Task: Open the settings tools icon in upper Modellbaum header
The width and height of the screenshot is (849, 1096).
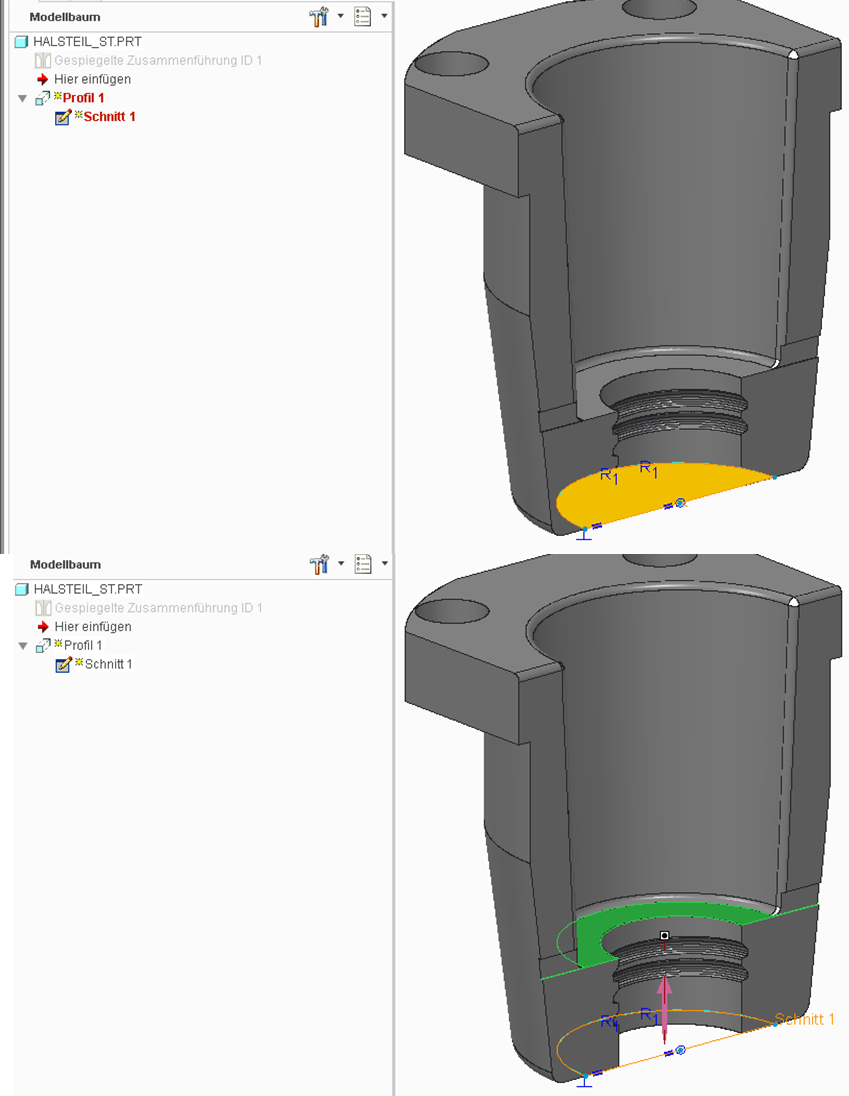Action: coord(319,16)
